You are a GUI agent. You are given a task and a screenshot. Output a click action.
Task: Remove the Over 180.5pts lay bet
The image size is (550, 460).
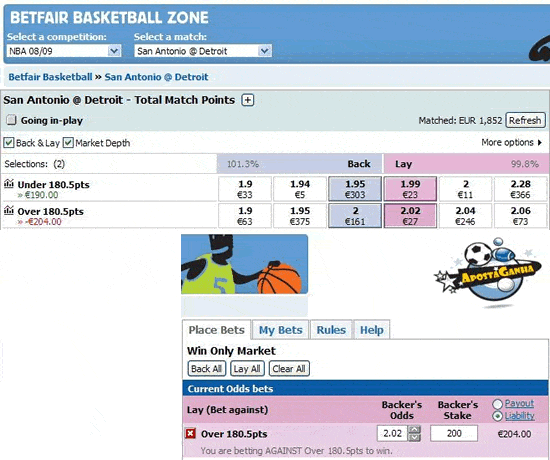[190, 434]
